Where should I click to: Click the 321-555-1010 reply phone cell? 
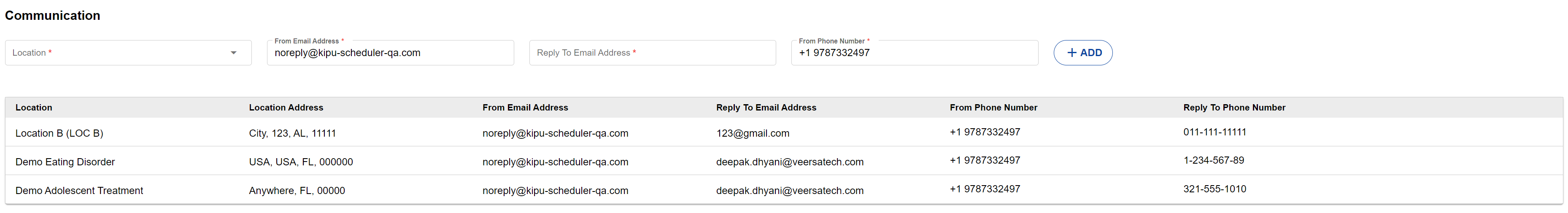(1214, 189)
